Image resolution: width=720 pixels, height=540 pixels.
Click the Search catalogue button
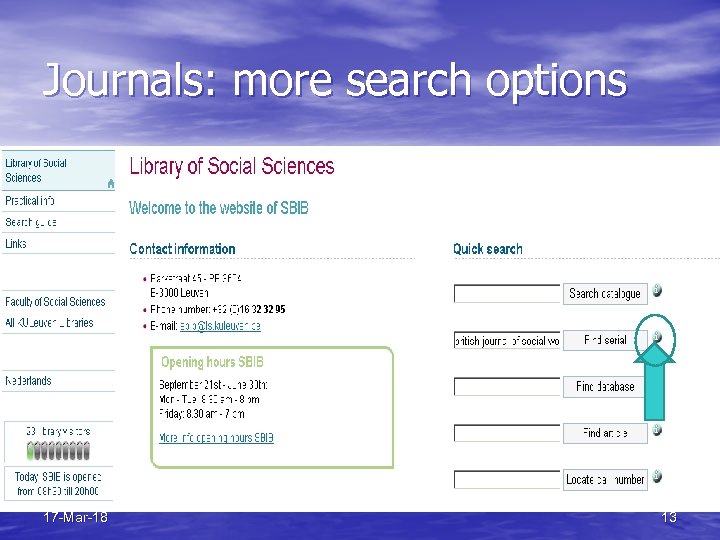[605, 293]
